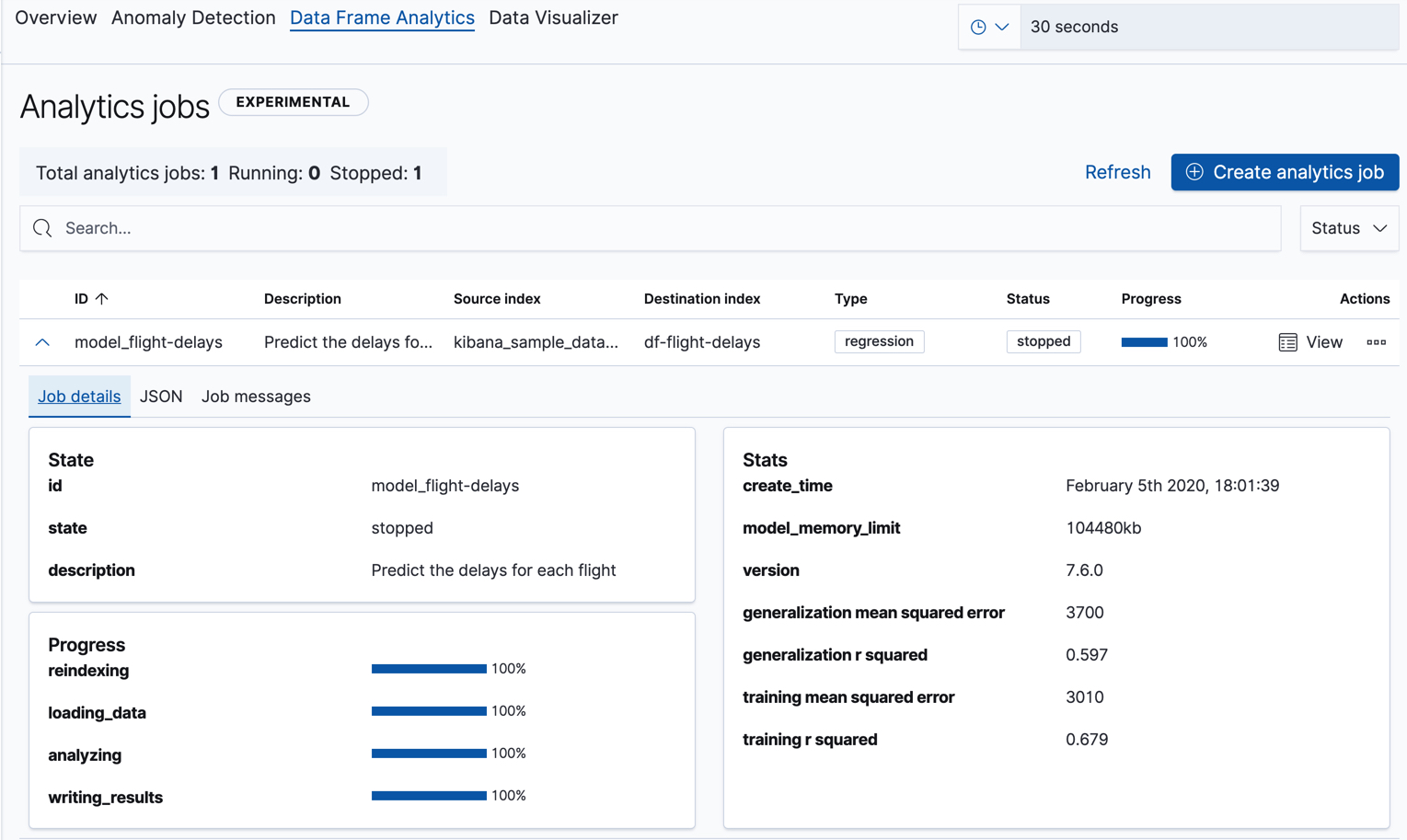Open the Status filter dropdown
Viewport: 1407px width, 840px height.
point(1348,227)
